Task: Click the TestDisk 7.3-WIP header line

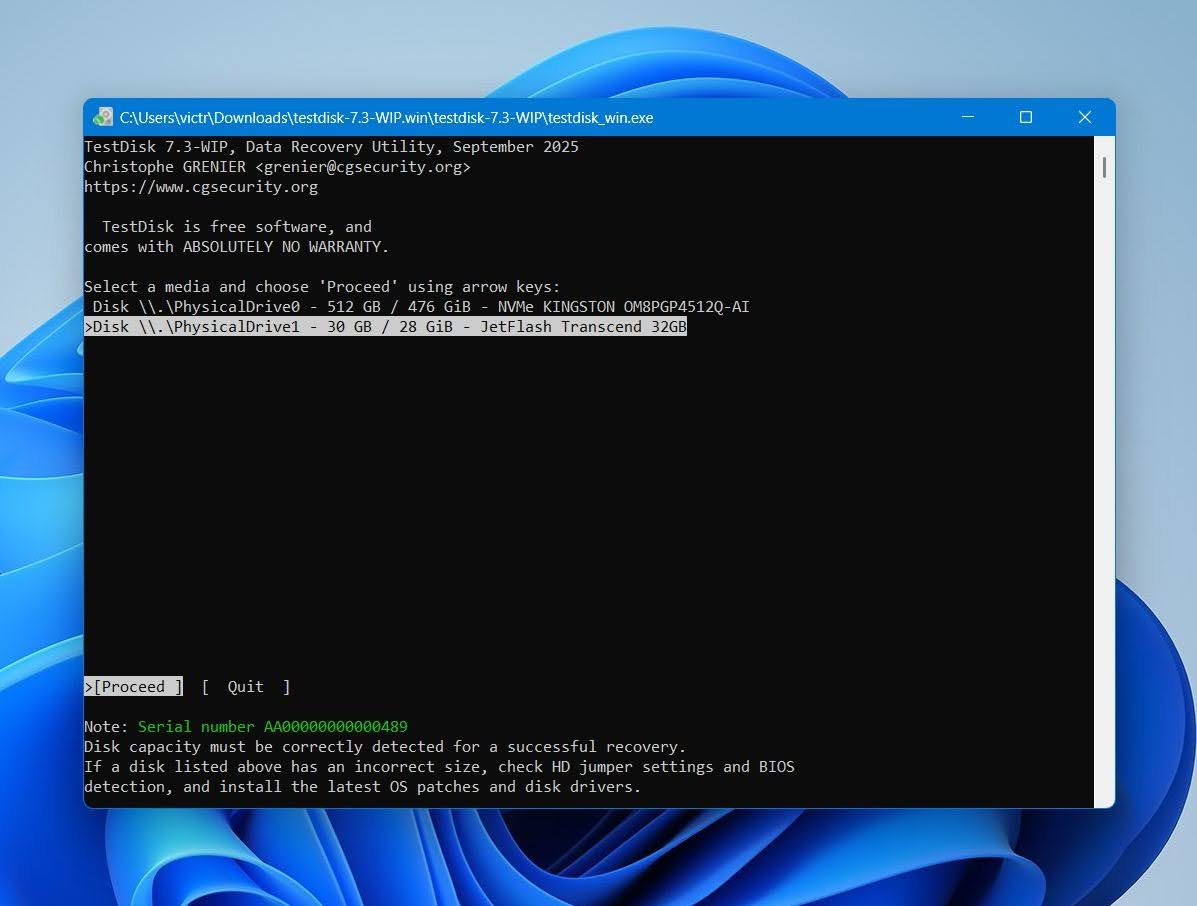Action: tap(331, 147)
